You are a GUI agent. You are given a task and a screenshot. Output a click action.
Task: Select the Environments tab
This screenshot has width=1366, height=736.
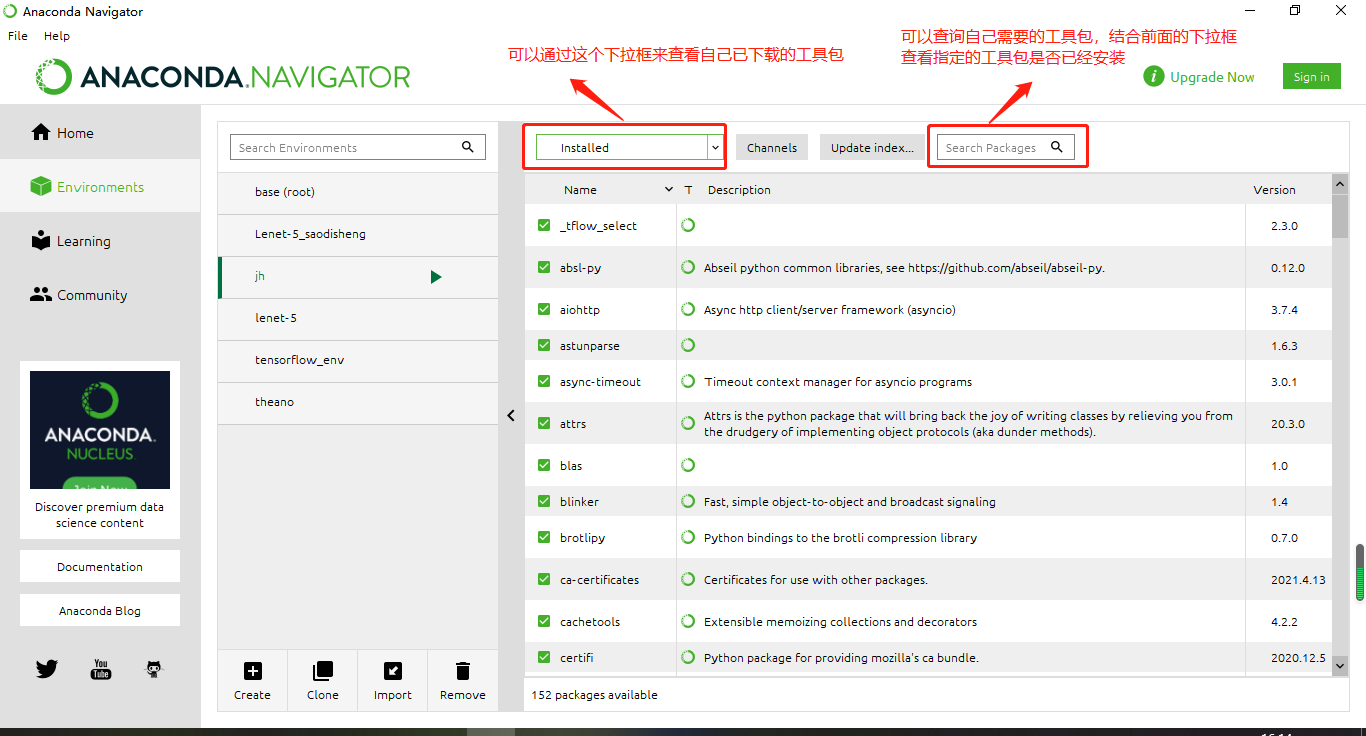100,186
